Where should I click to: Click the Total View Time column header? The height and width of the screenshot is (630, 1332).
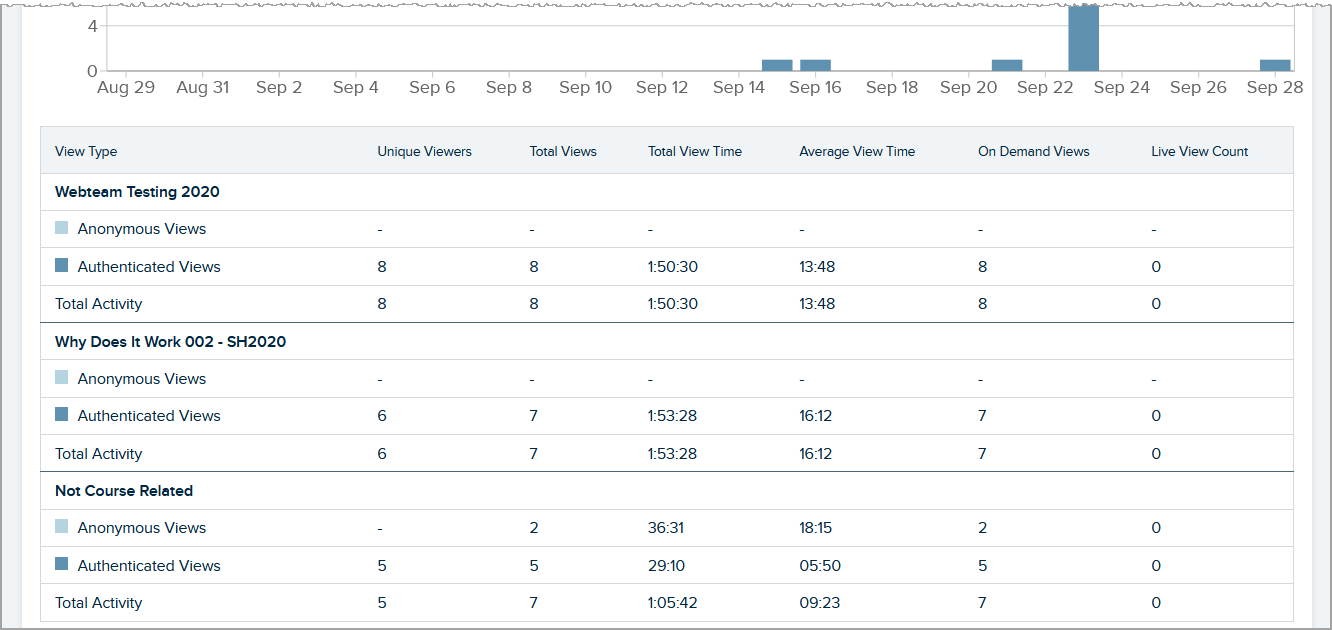pyautogui.click(x=695, y=152)
